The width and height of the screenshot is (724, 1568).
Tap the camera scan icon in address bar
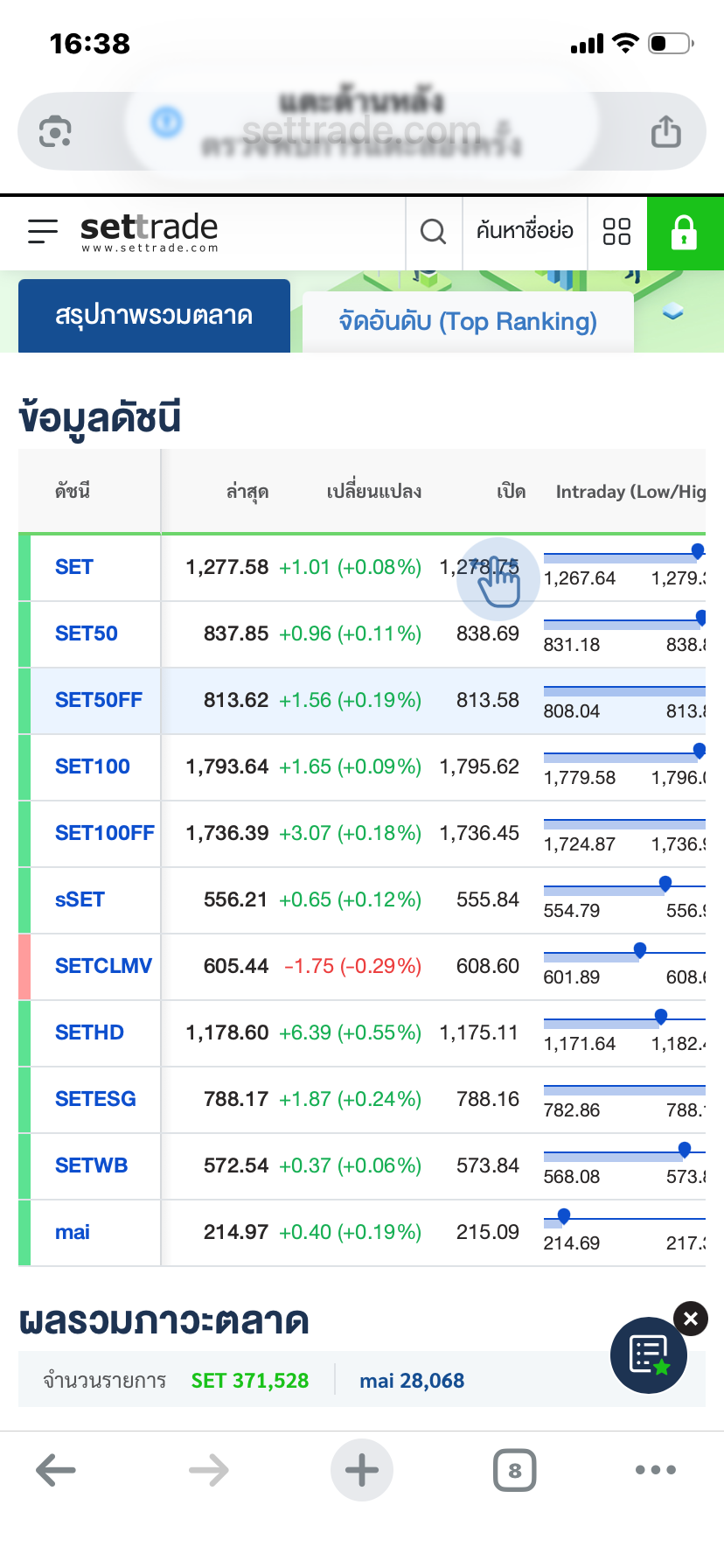[x=55, y=132]
